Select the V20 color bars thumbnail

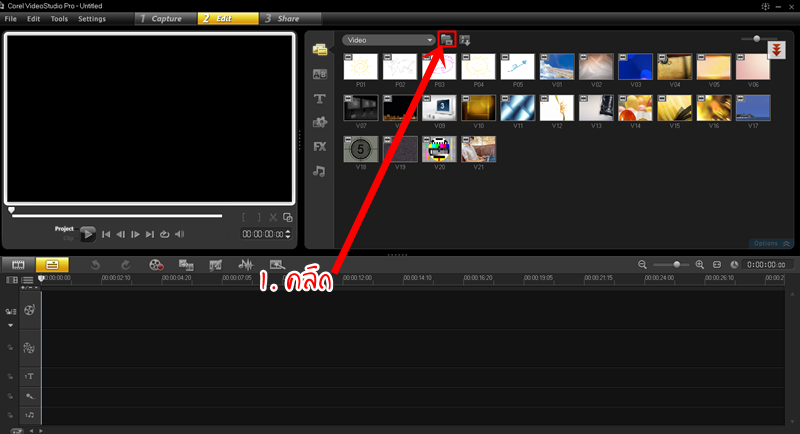pos(439,149)
